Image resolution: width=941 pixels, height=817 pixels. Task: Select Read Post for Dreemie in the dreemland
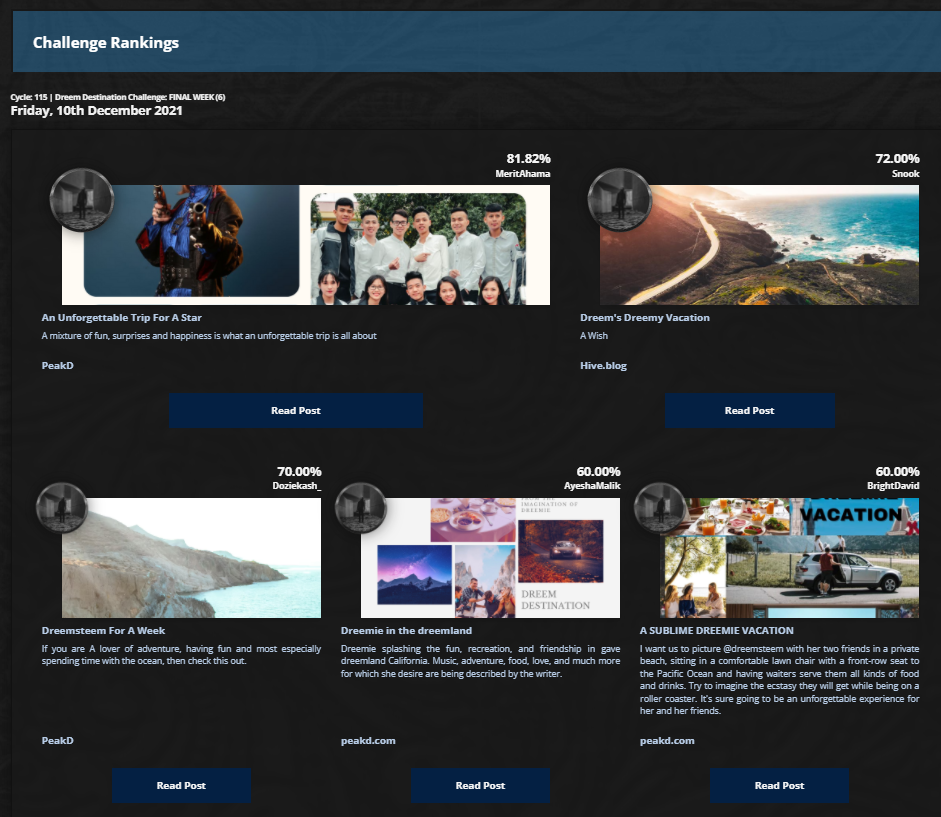[x=480, y=785]
